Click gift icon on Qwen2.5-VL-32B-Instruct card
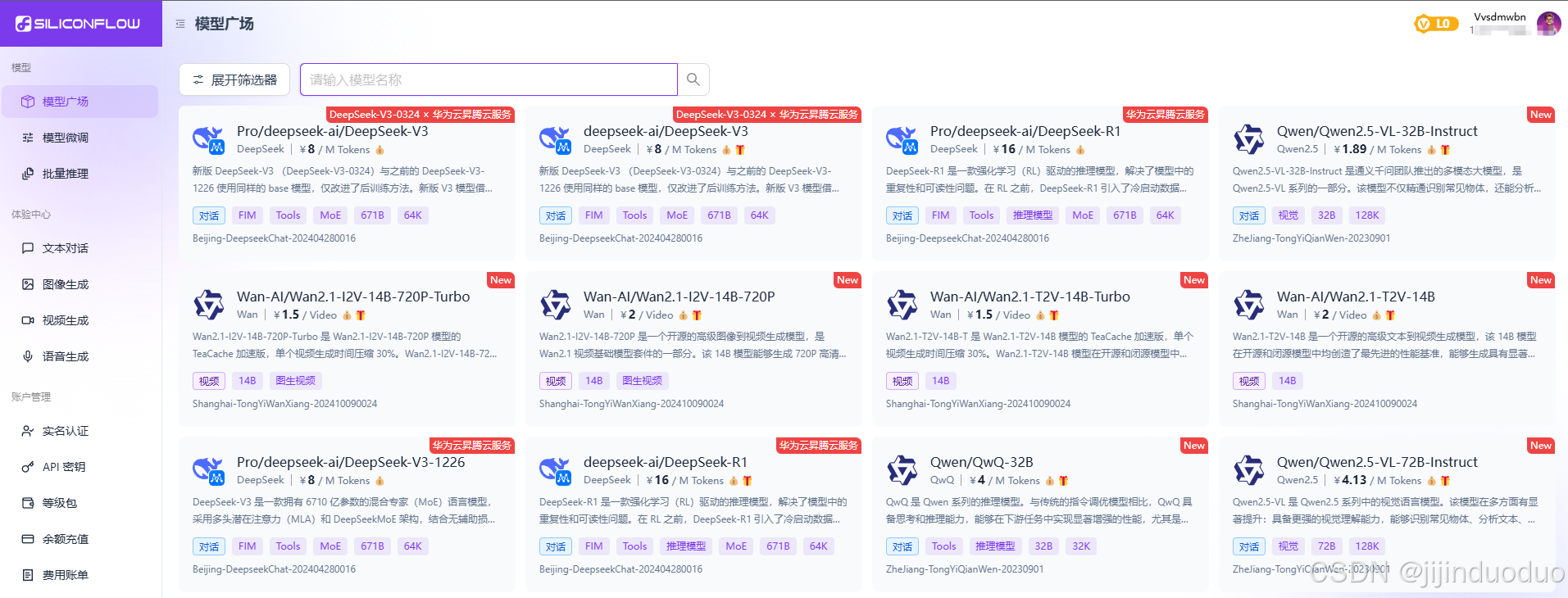The width and height of the screenshot is (1568, 598). pyautogui.click(x=1445, y=150)
